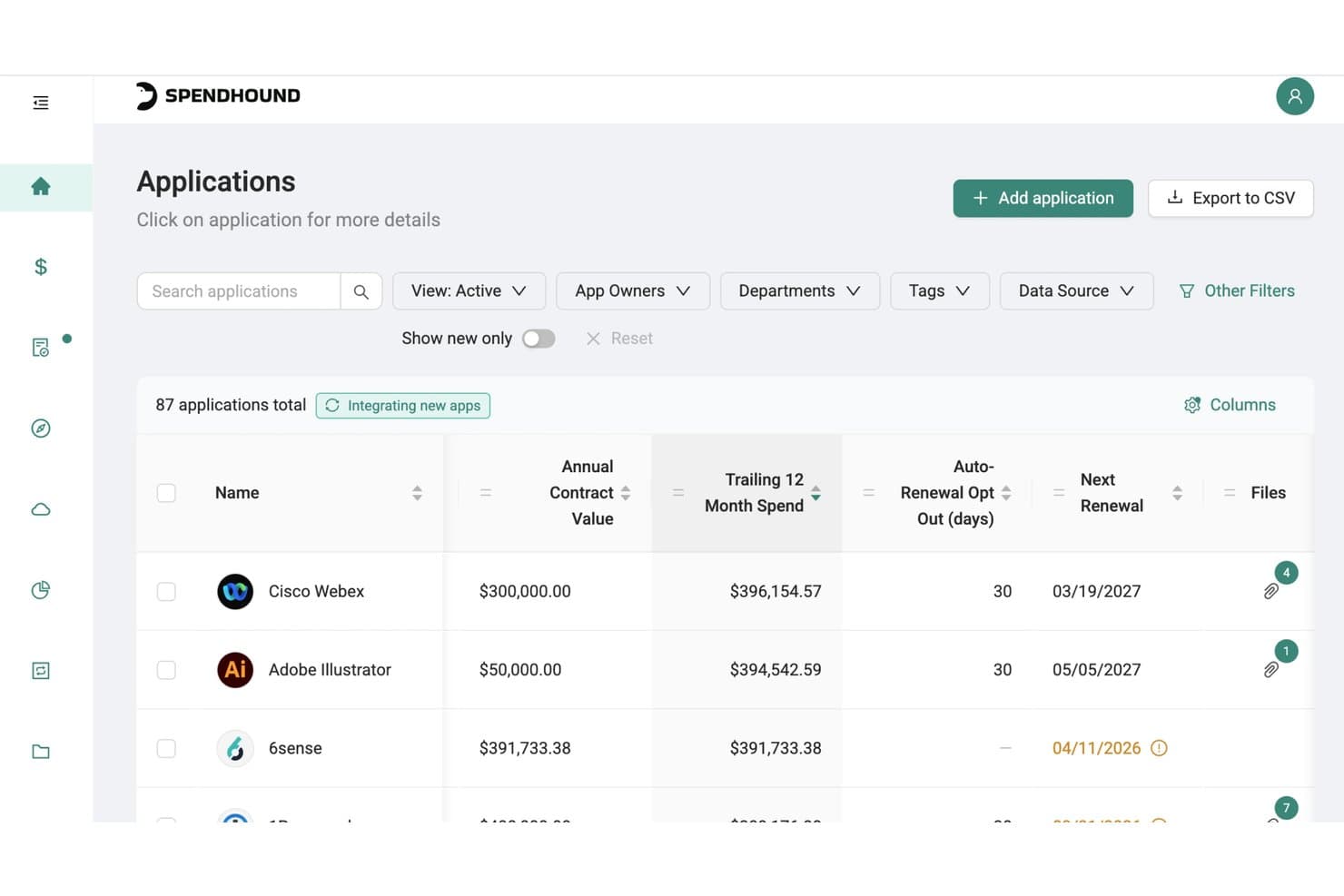
Task: Open the cloud icon in sidebar
Action: coord(41,509)
